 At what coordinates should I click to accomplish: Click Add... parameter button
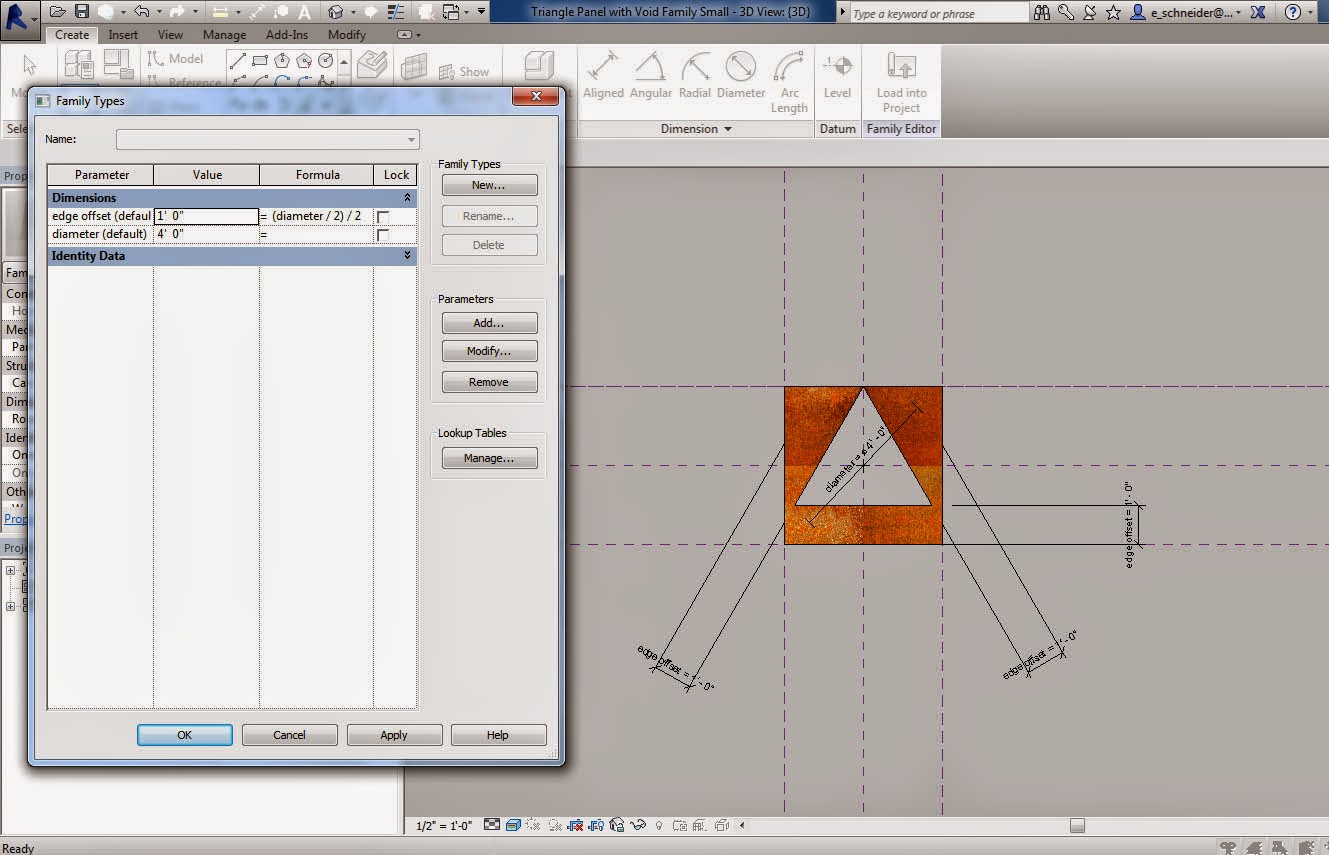coord(489,323)
